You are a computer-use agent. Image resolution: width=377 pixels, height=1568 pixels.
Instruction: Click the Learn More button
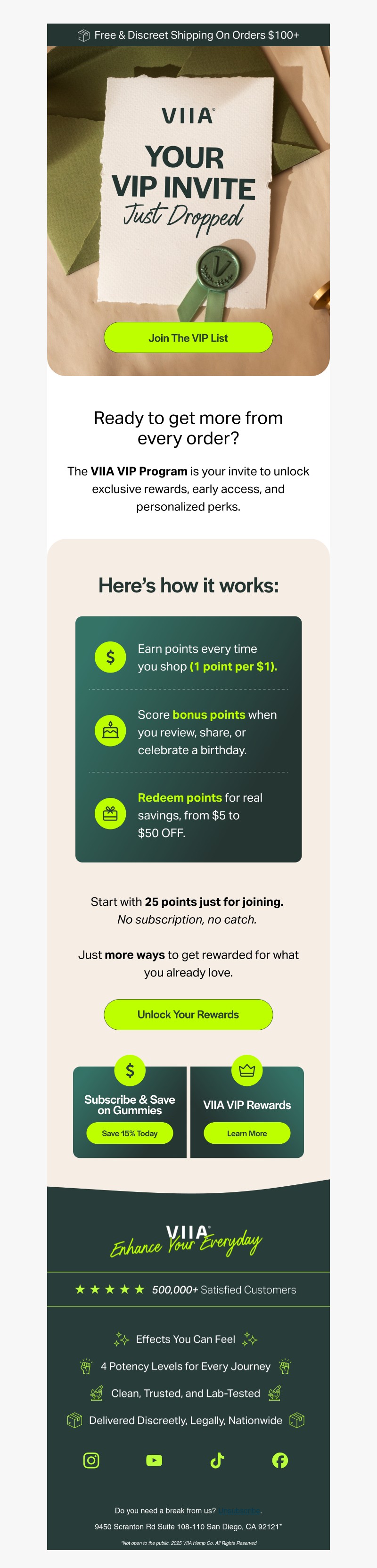pos(246,1133)
